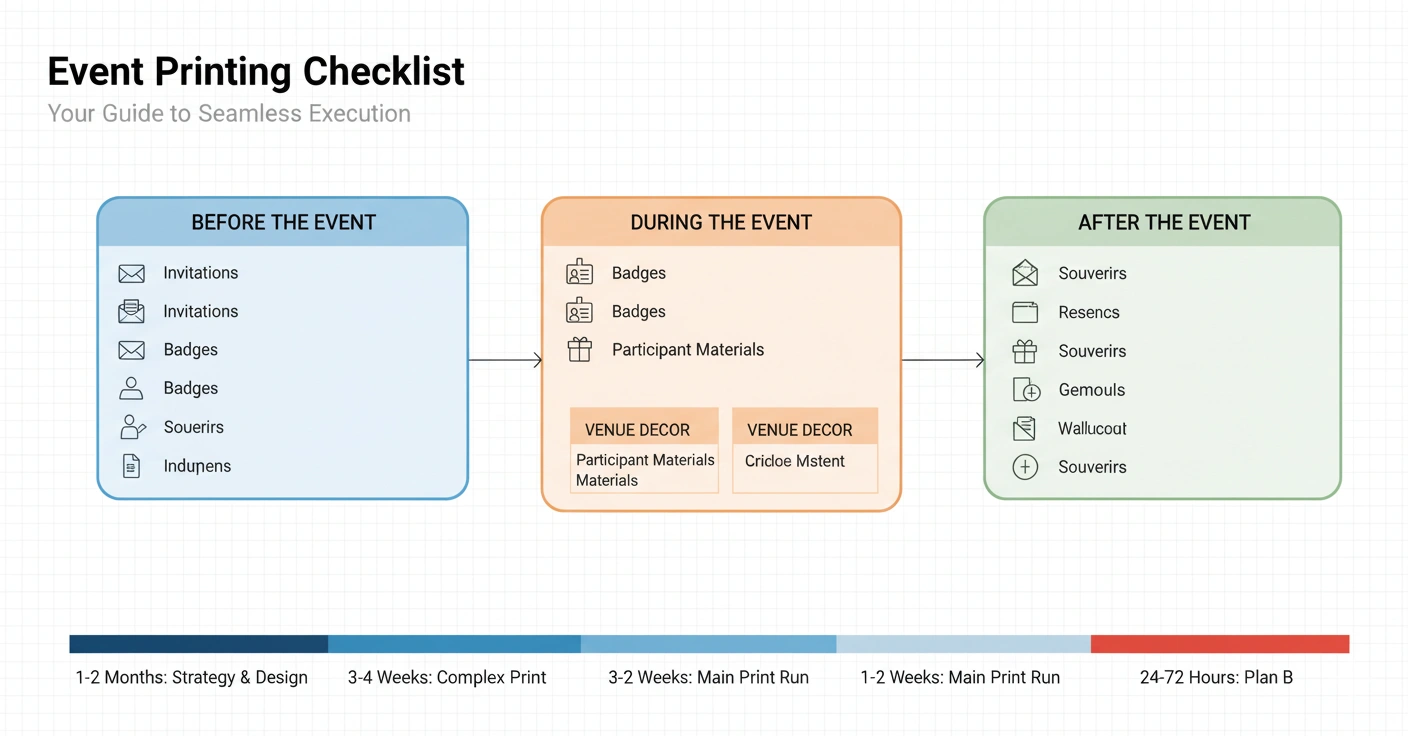Click the Event Printing Checklist title
Image resolution: width=1408 pixels, height=736 pixels.
[256, 72]
